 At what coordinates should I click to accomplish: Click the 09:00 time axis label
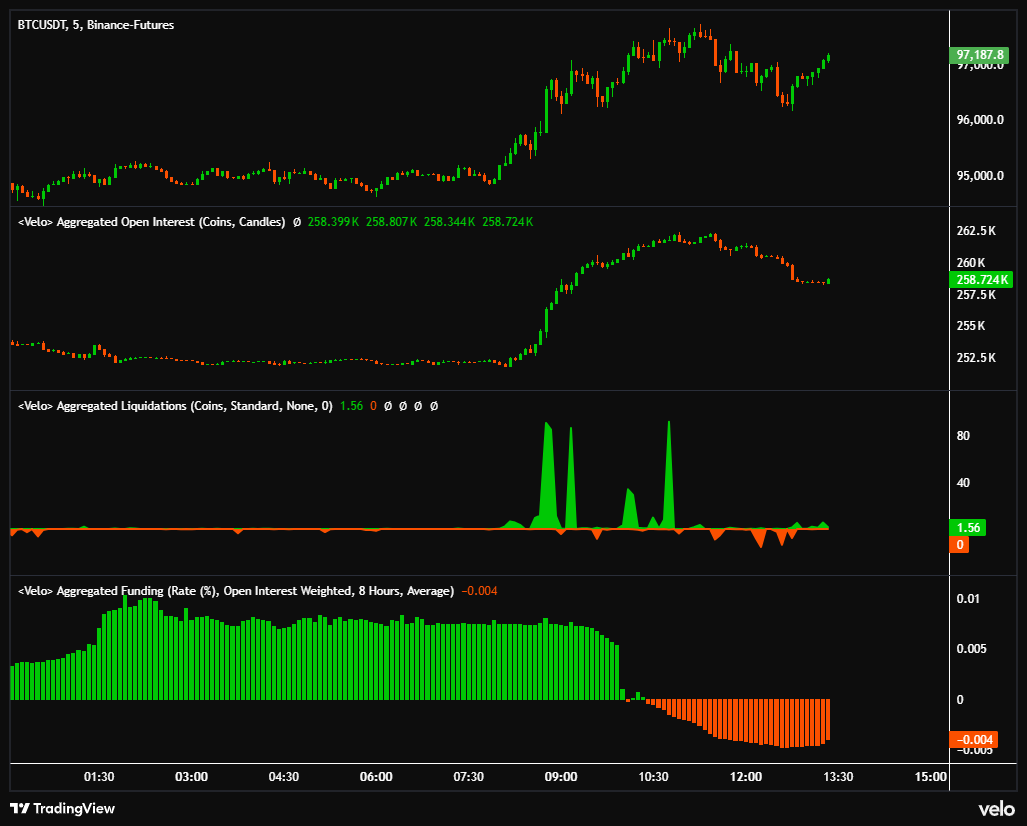click(561, 777)
